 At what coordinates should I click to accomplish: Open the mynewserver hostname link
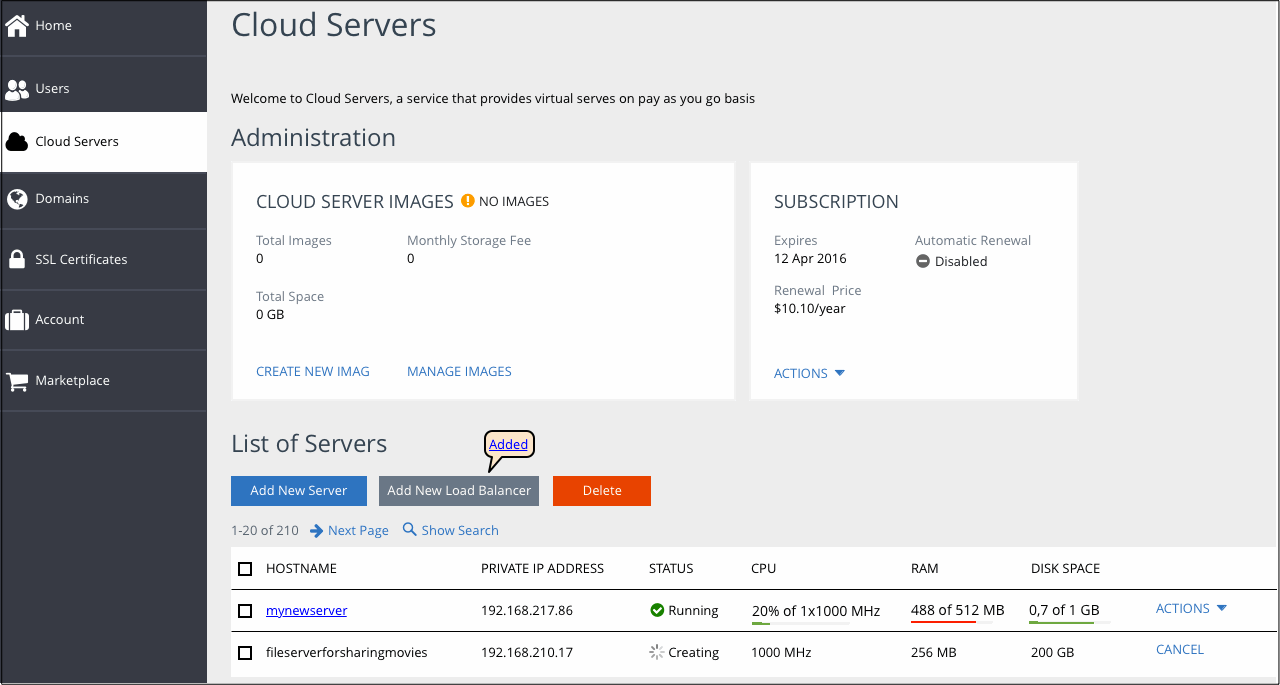click(x=306, y=610)
